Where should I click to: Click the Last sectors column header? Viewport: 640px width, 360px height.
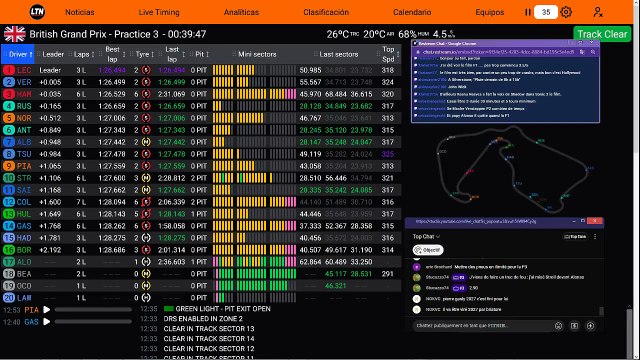(336, 54)
